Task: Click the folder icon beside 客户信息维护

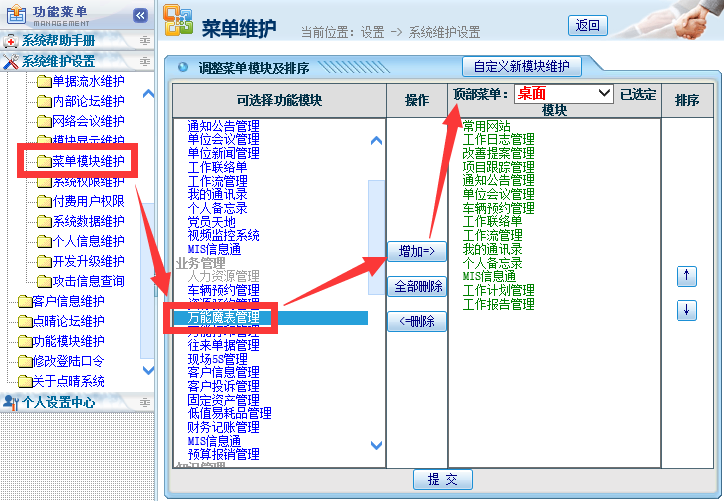Action: pyautogui.click(x=24, y=301)
